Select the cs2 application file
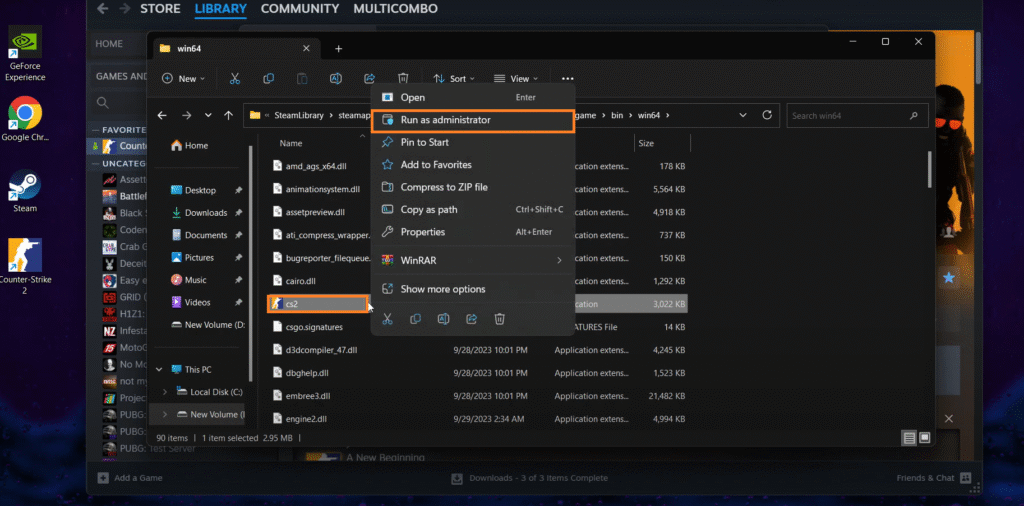Screen dimensions: 1024x506 pyautogui.click(x=318, y=304)
